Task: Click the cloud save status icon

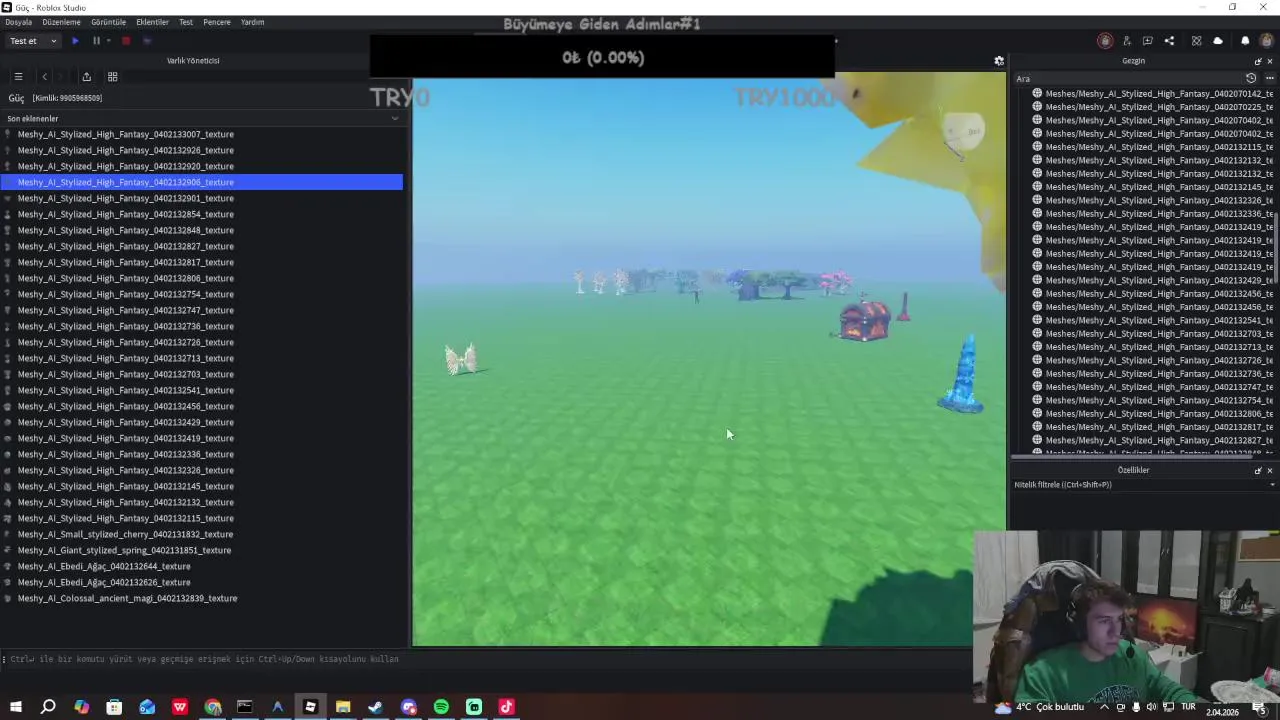Action: (1218, 41)
